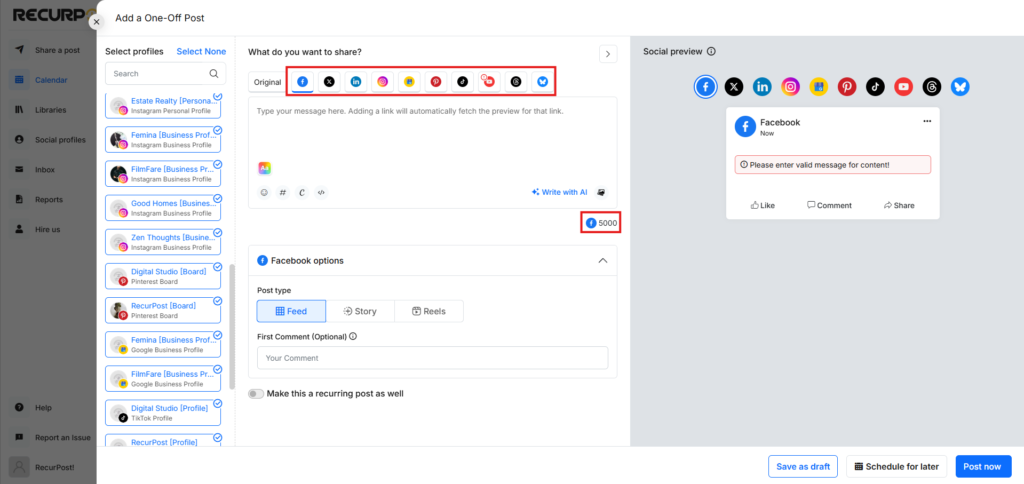1024x484 pixels.
Task: Select the Instagram tab above message box
Action: point(383,82)
